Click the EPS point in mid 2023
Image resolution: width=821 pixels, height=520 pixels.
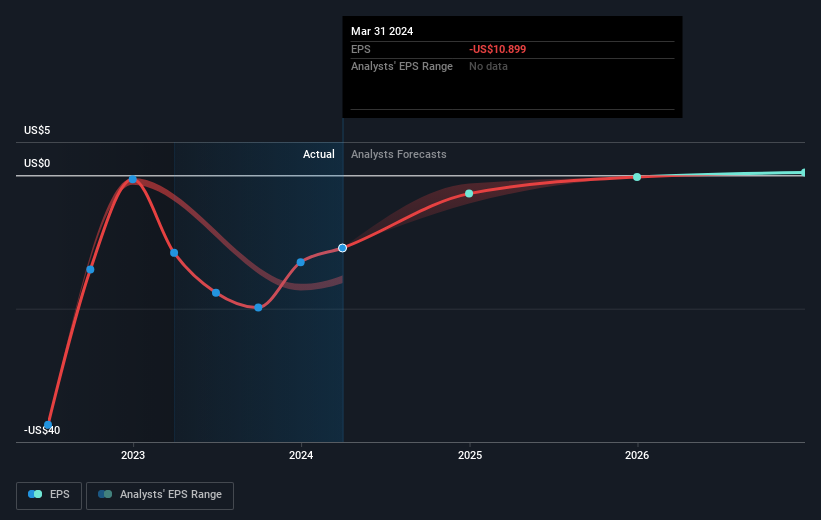216,293
